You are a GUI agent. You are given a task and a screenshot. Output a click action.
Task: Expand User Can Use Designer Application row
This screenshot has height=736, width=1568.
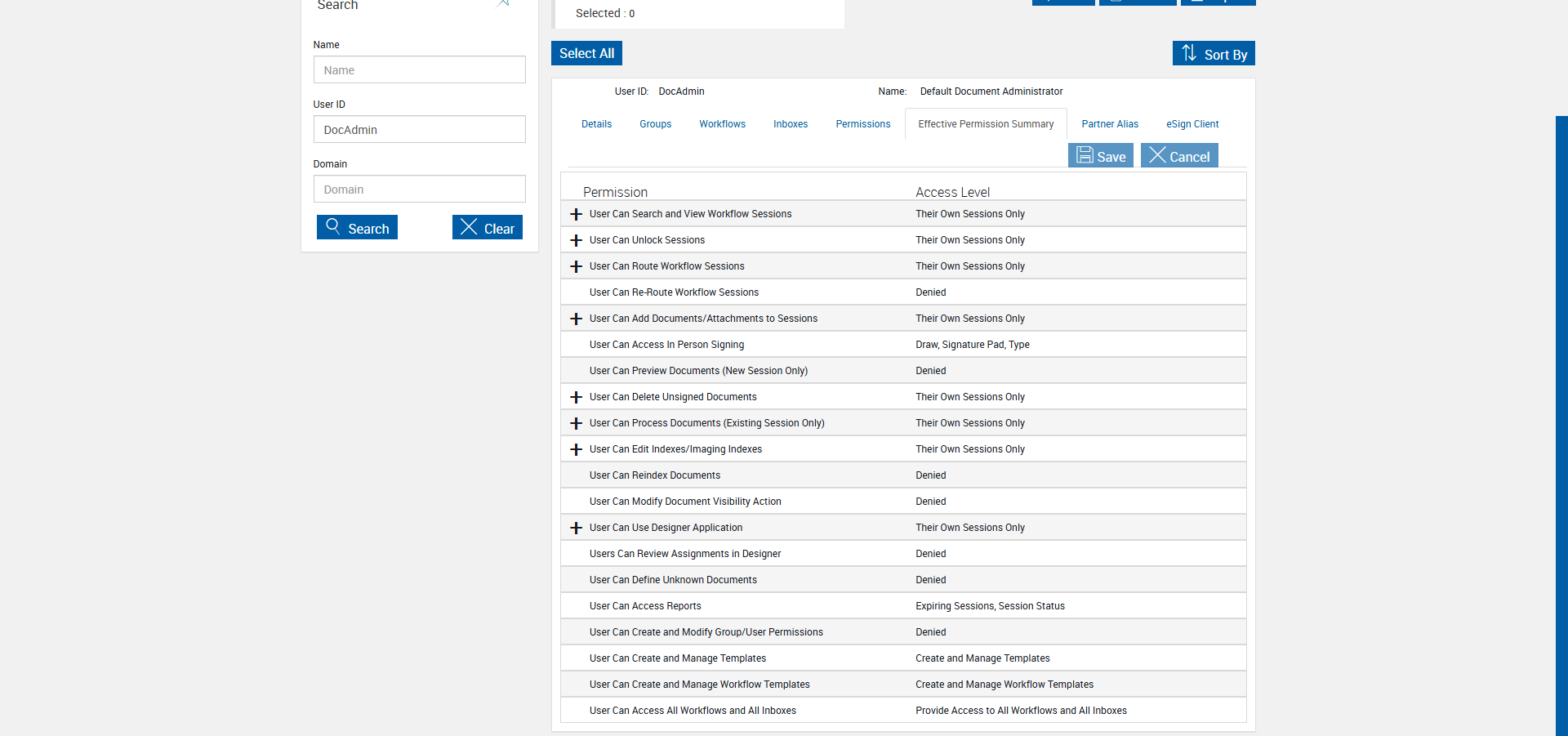click(x=576, y=528)
